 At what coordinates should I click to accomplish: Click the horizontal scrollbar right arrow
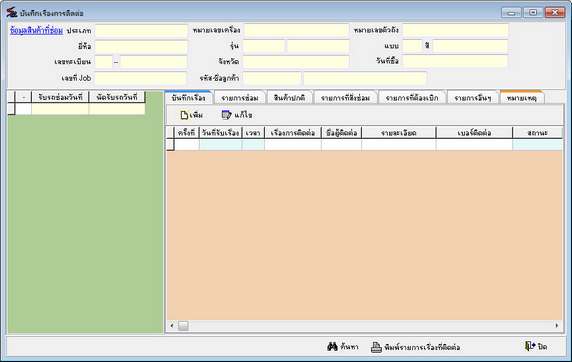[557, 326]
